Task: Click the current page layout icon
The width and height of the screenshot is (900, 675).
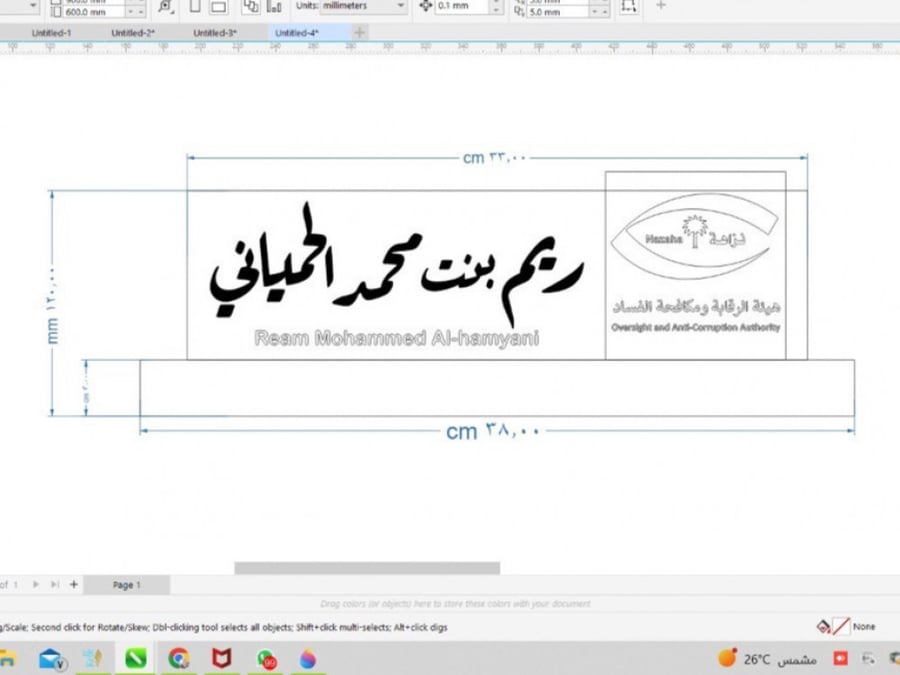Action: 274,7
